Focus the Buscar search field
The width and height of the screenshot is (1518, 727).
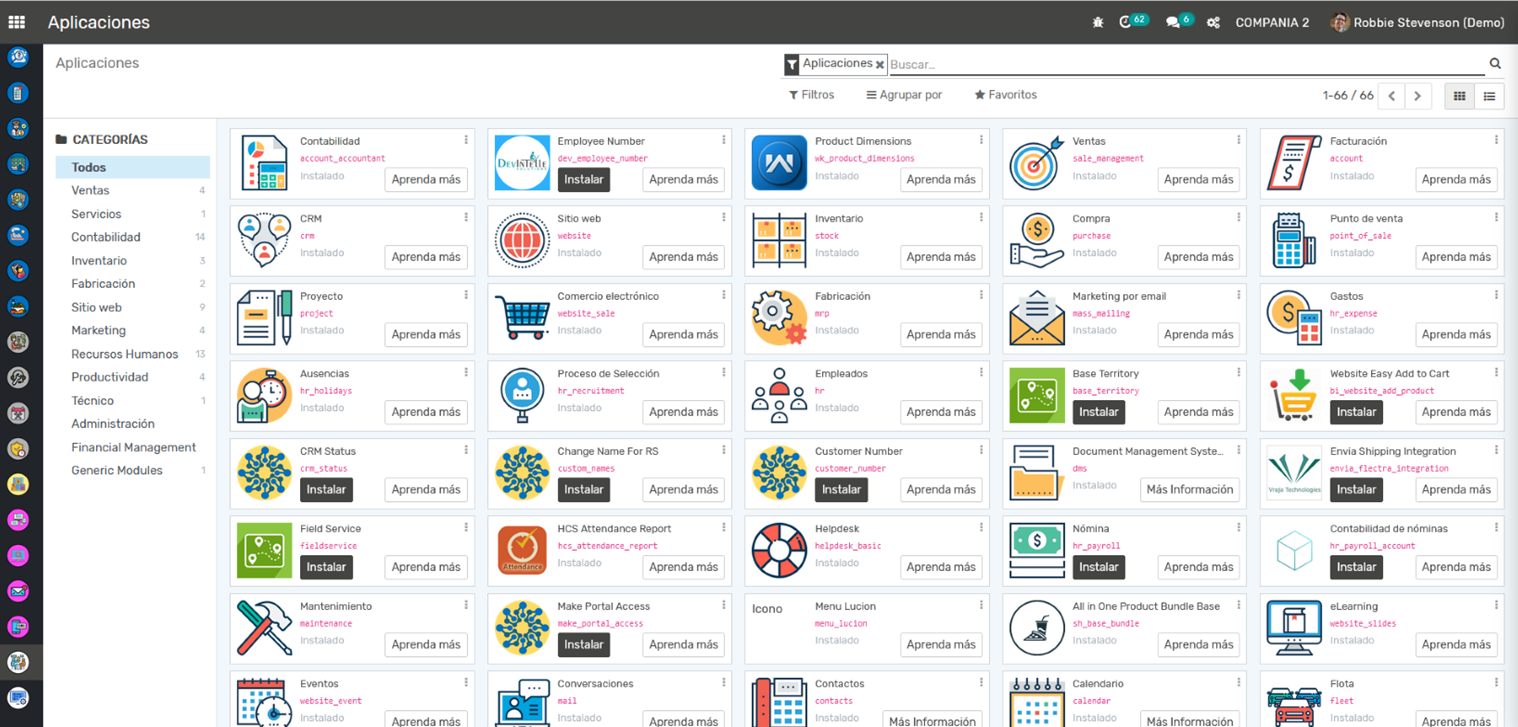pos(1180,64)
